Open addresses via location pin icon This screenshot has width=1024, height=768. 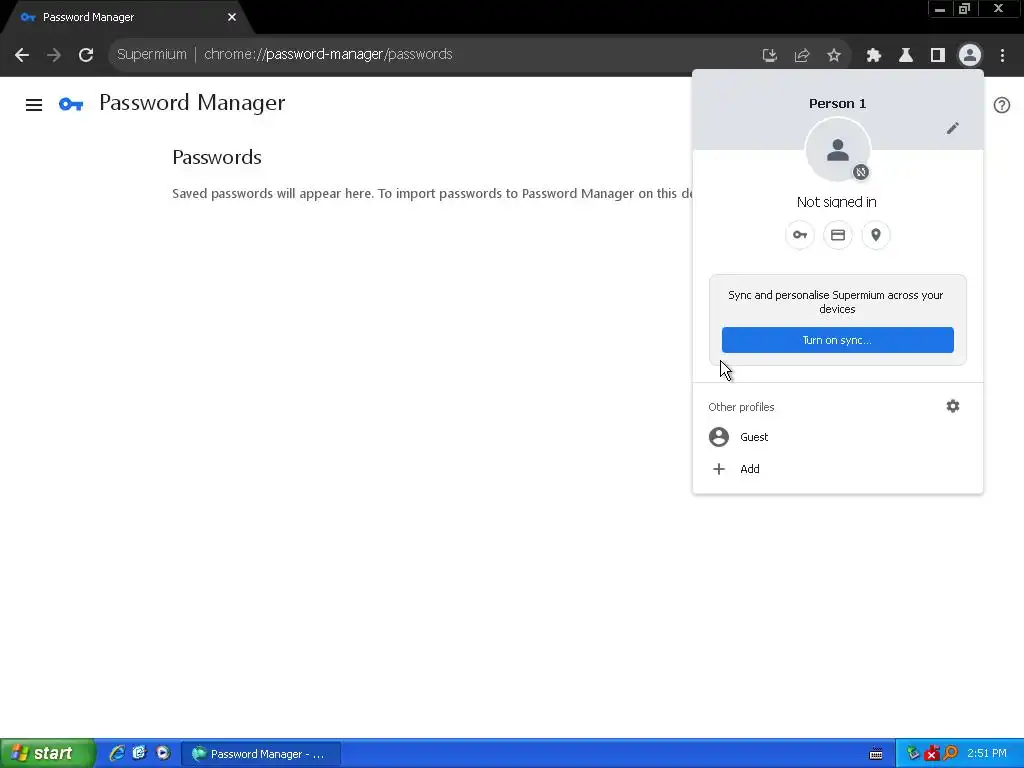[x=876, y=235]
